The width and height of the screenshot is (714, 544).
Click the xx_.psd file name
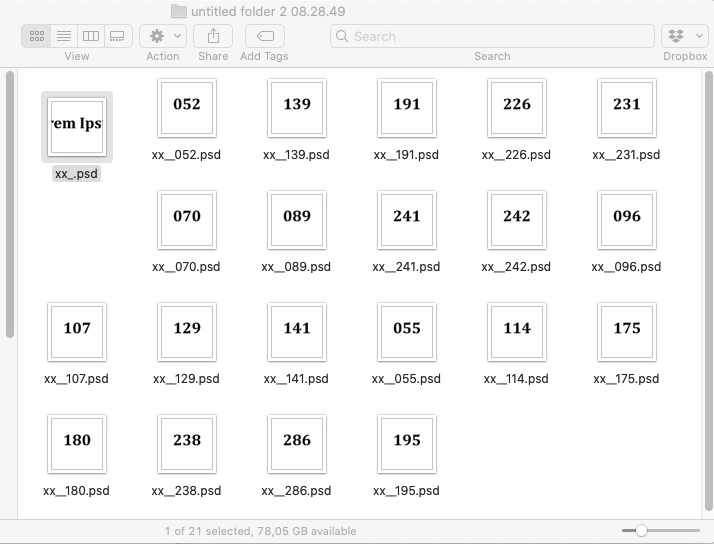pyautogui.click(x=76, y=174)
